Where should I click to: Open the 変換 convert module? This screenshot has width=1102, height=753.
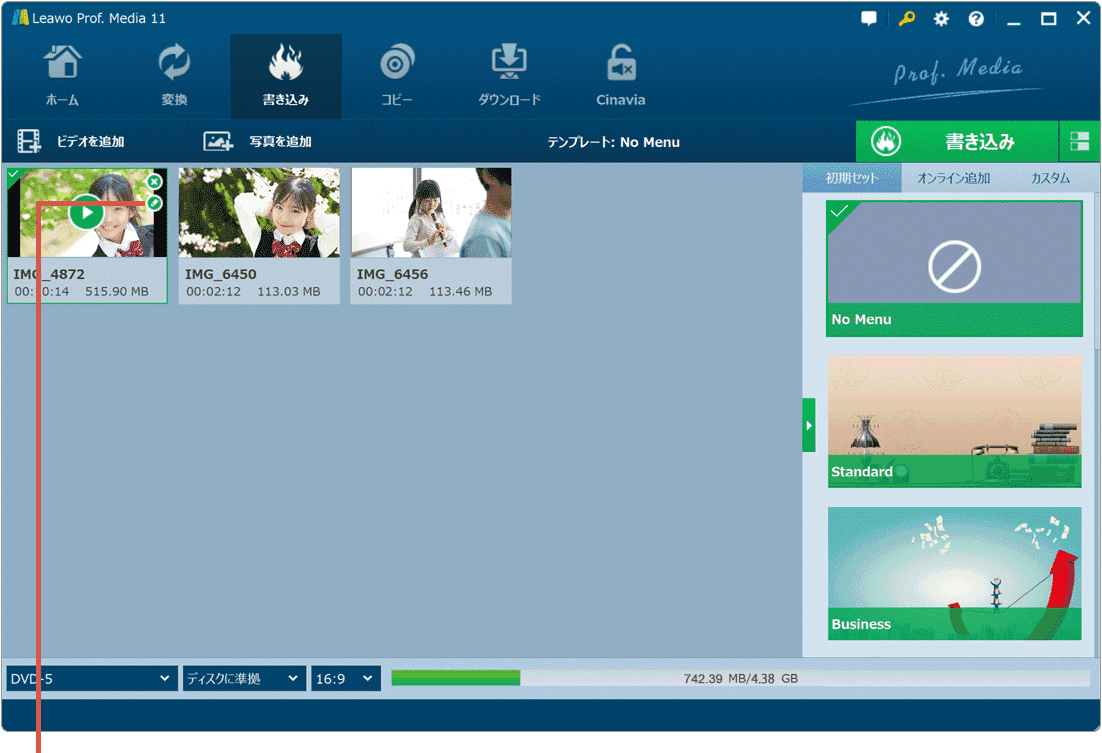coord(174,76)
